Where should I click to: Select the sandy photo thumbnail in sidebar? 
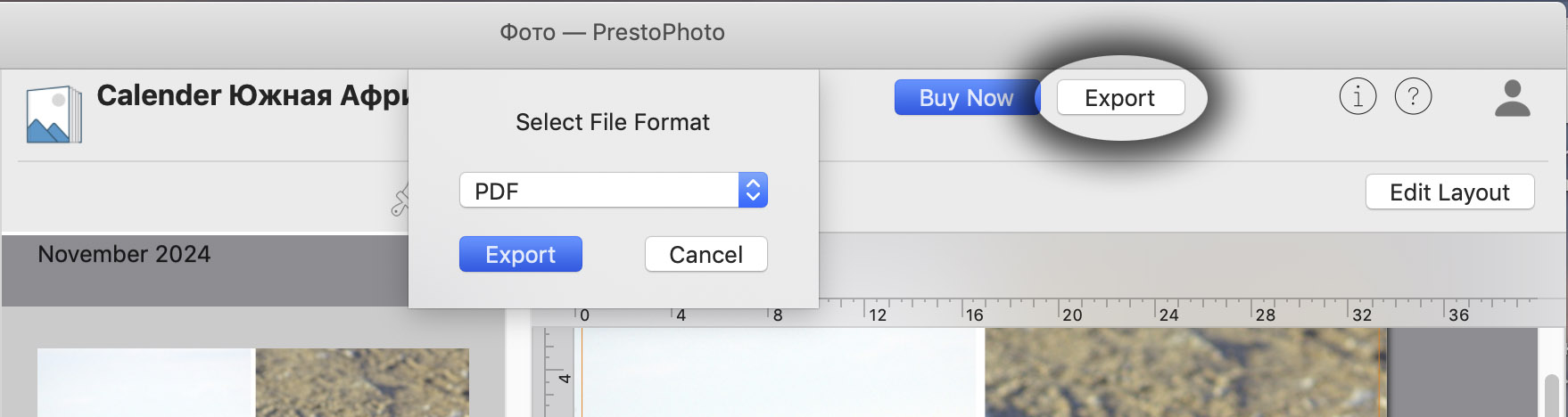click(362, 382)
